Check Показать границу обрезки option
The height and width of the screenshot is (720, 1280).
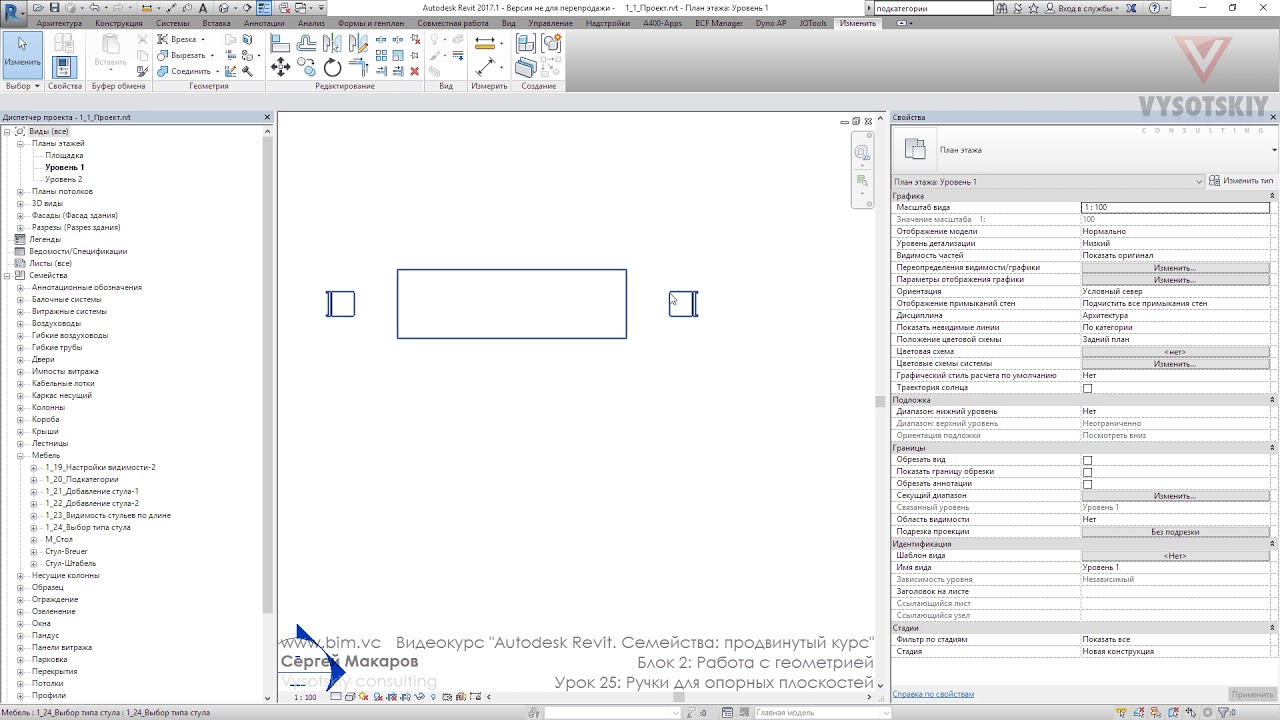click(1087, 472)
